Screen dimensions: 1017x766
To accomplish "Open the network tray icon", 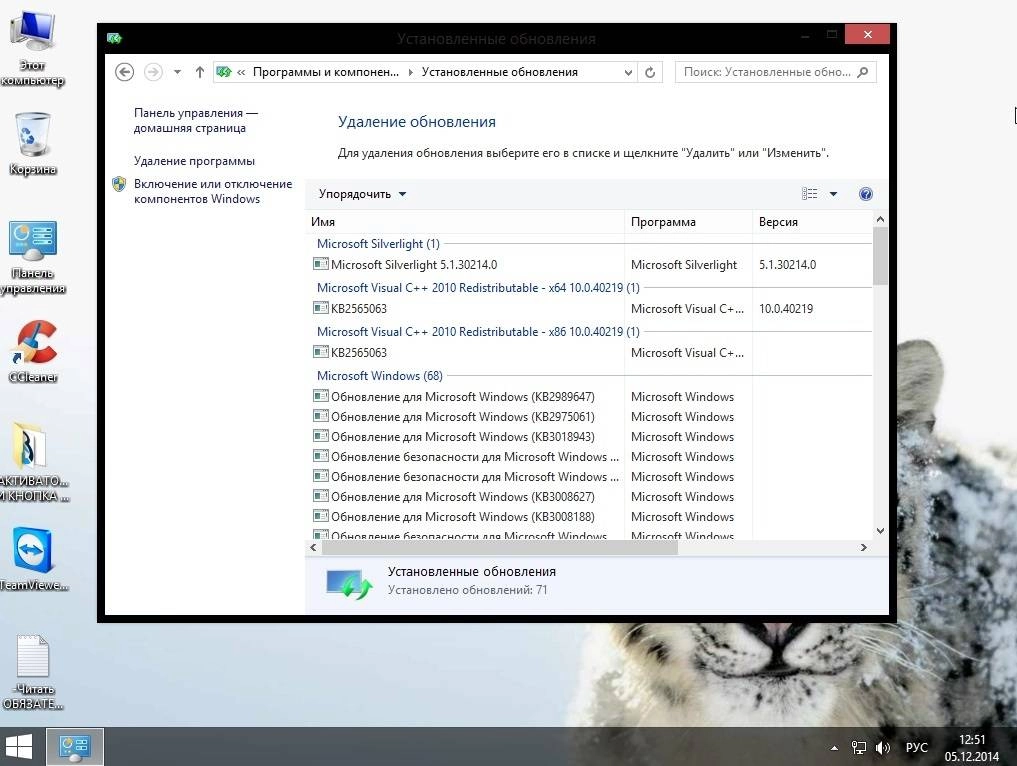I will coord(858,748).
